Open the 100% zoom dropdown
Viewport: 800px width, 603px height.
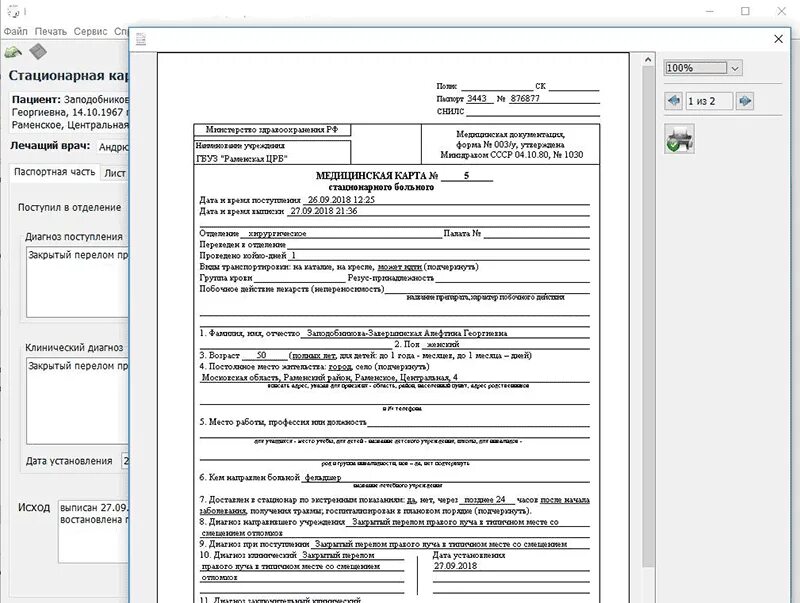coord(735,68)
